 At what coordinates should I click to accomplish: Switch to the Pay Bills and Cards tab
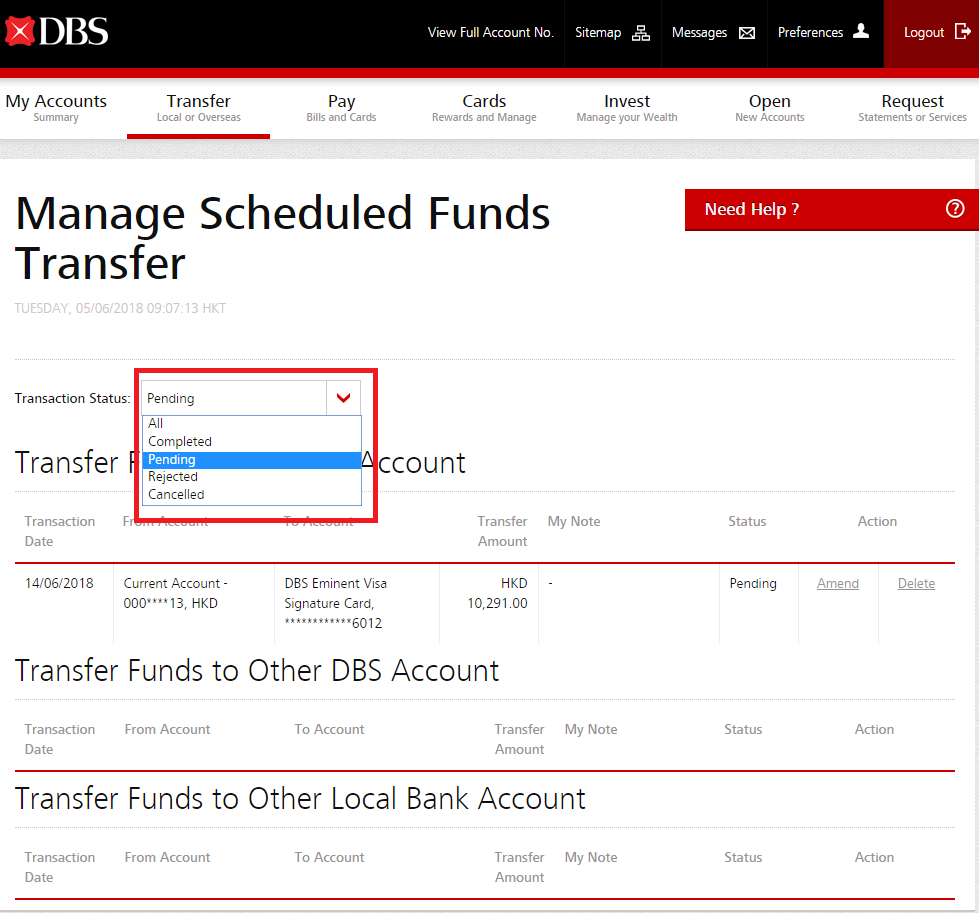coord(341,108)
